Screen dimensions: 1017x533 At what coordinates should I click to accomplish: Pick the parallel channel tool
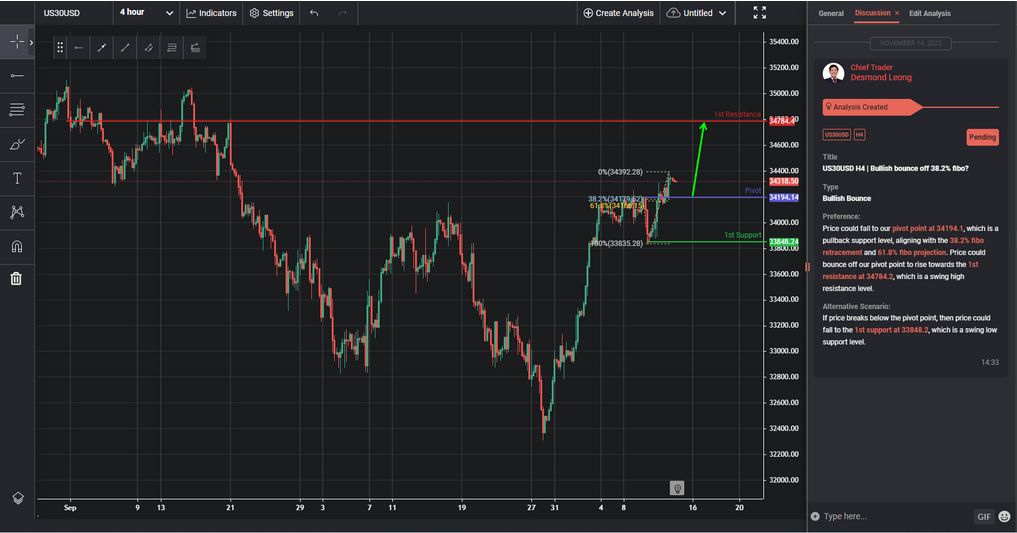(149, 47)
